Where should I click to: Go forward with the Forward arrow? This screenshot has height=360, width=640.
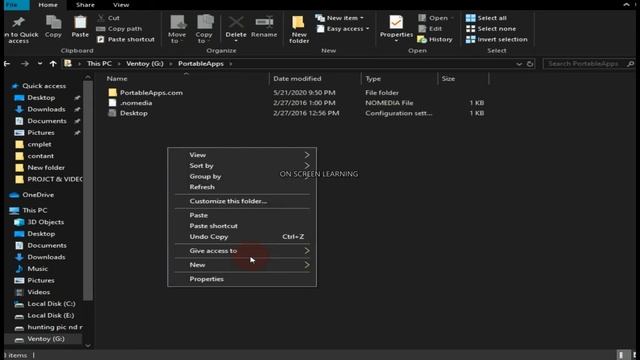point(25,64)
